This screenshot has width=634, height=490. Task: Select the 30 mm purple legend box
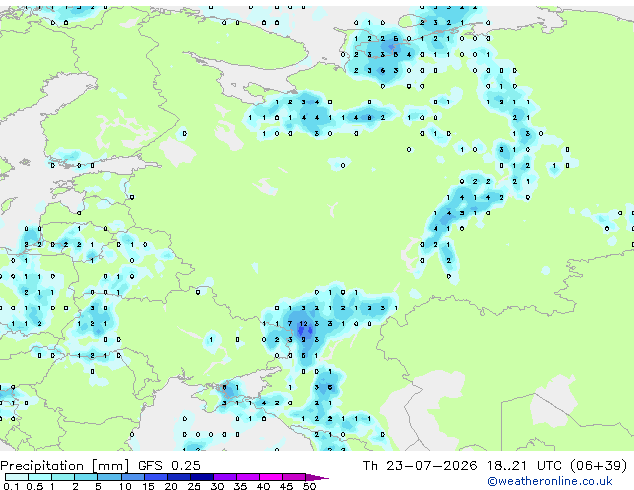click(225, 477)
